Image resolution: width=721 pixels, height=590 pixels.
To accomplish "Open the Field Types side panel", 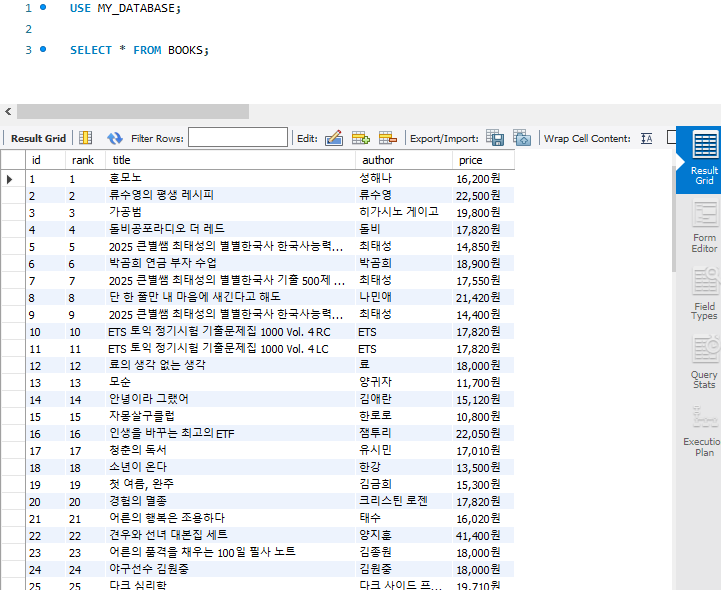I will click(704, 294).
